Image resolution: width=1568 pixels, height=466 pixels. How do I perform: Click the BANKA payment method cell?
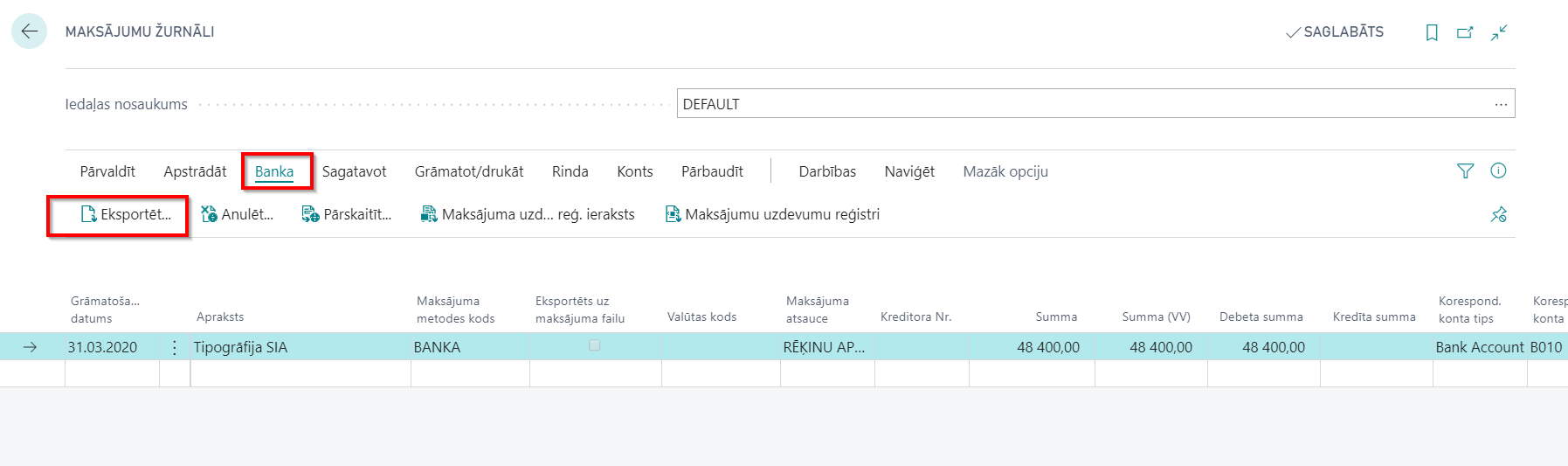[470, 347]
